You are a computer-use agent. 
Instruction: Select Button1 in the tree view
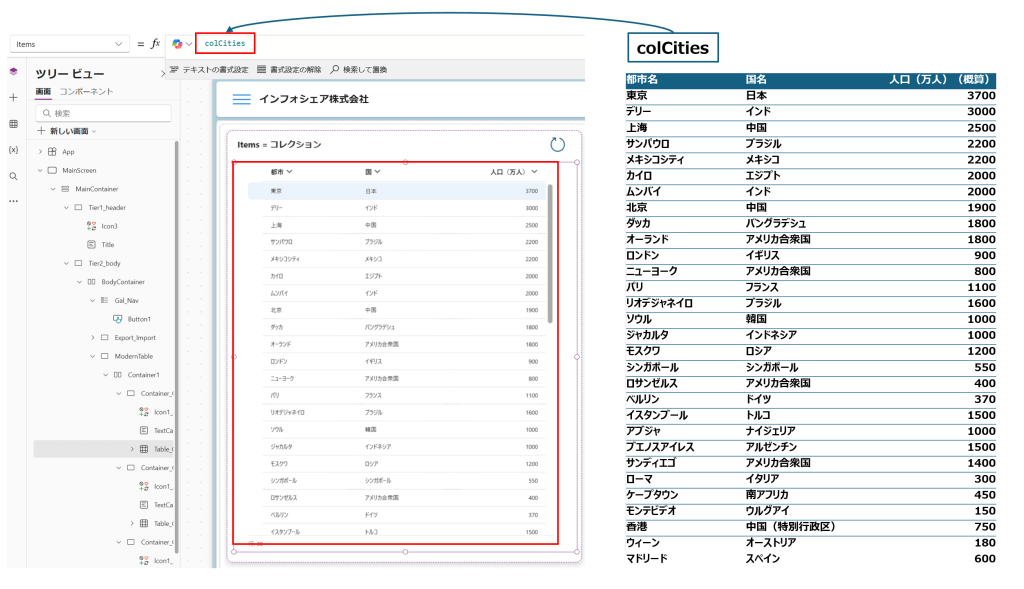point(139,319)
